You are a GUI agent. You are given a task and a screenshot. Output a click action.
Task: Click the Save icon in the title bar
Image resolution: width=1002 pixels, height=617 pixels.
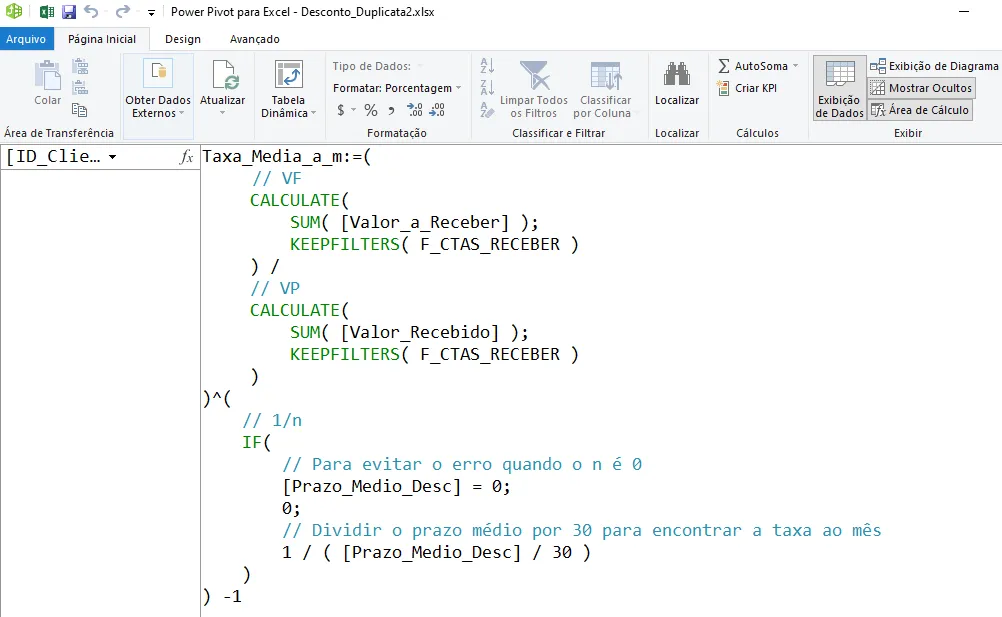pyautogui.click(x=68, y=11)
